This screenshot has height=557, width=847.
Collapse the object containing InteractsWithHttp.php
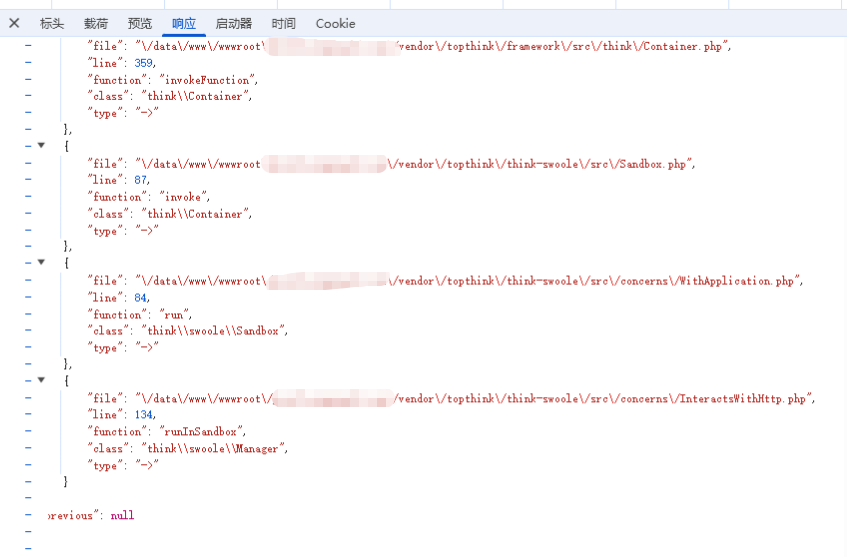(x=41, y=380)
